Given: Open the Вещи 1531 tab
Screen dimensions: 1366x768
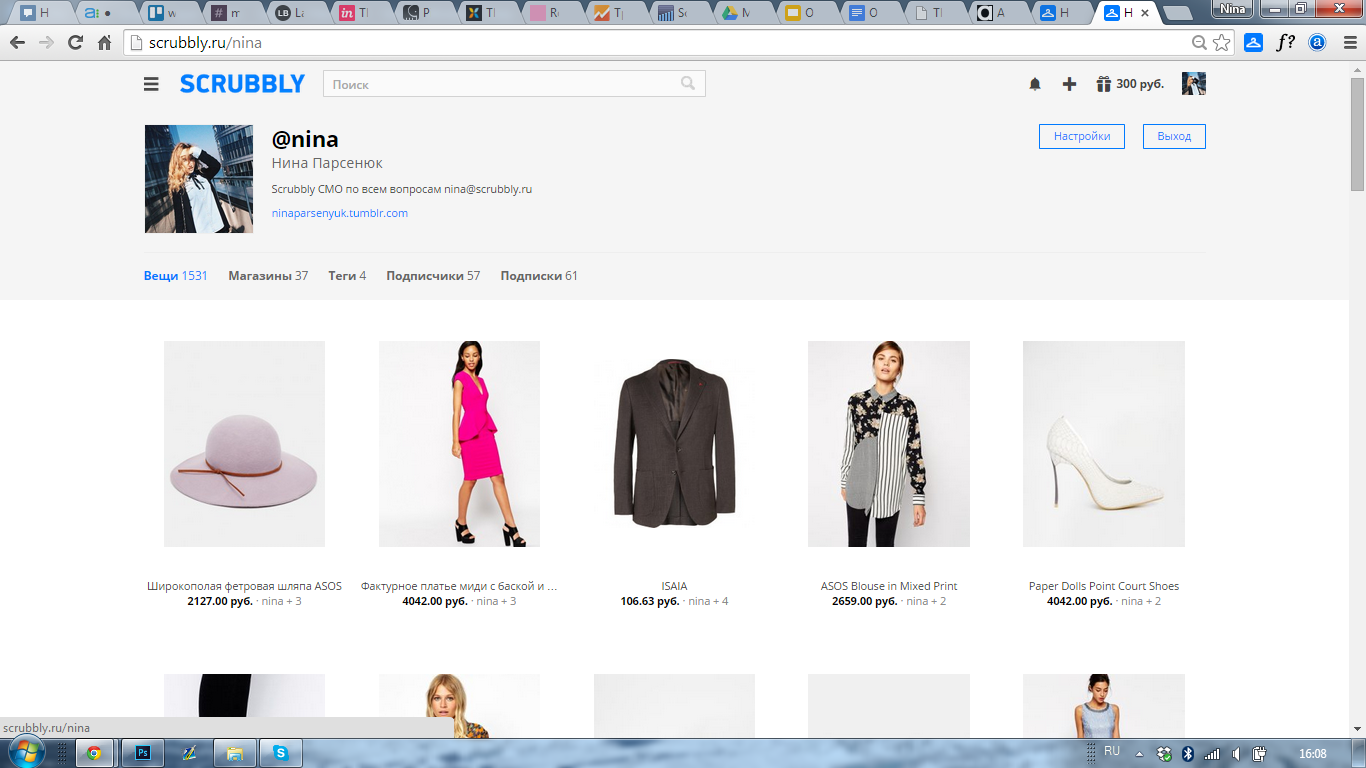Looking at the screenshot, I should (x=175, y=276).
